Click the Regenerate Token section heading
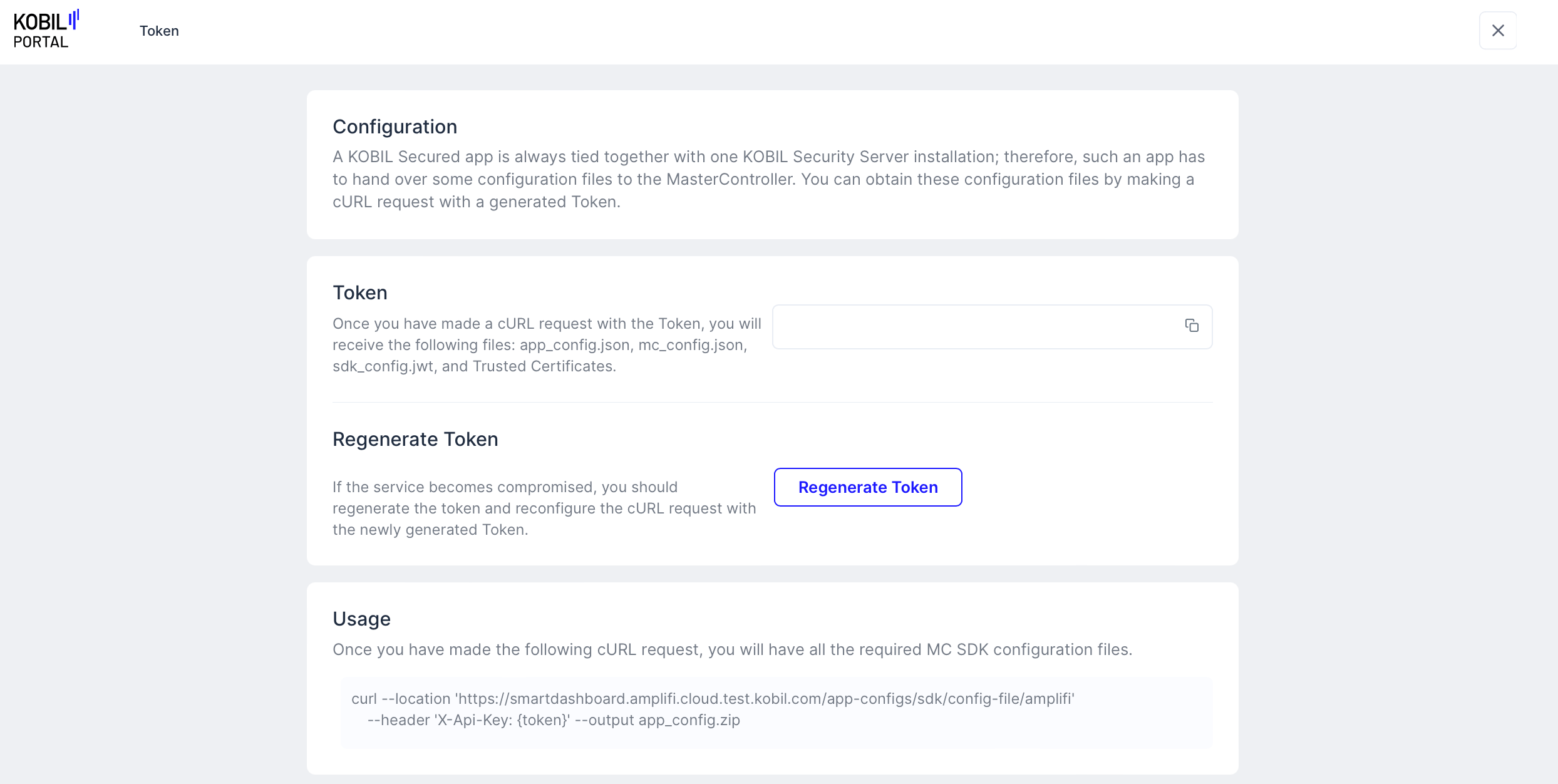The height and width of the screenshot is (784, 1558). tap(415, 439)
